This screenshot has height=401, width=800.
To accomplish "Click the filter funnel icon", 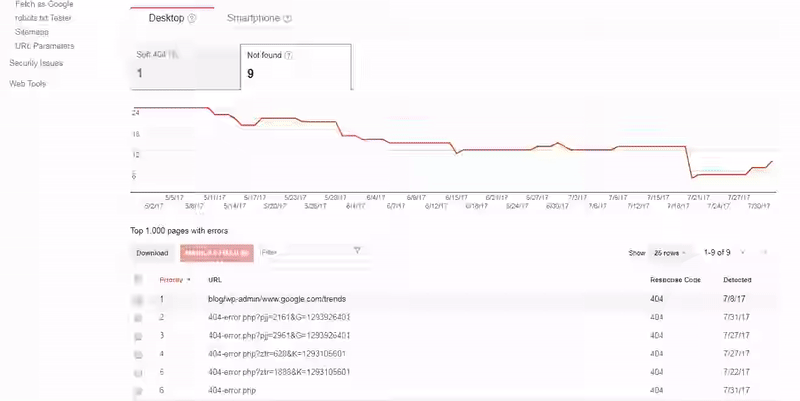I will [x=357, y=252].
